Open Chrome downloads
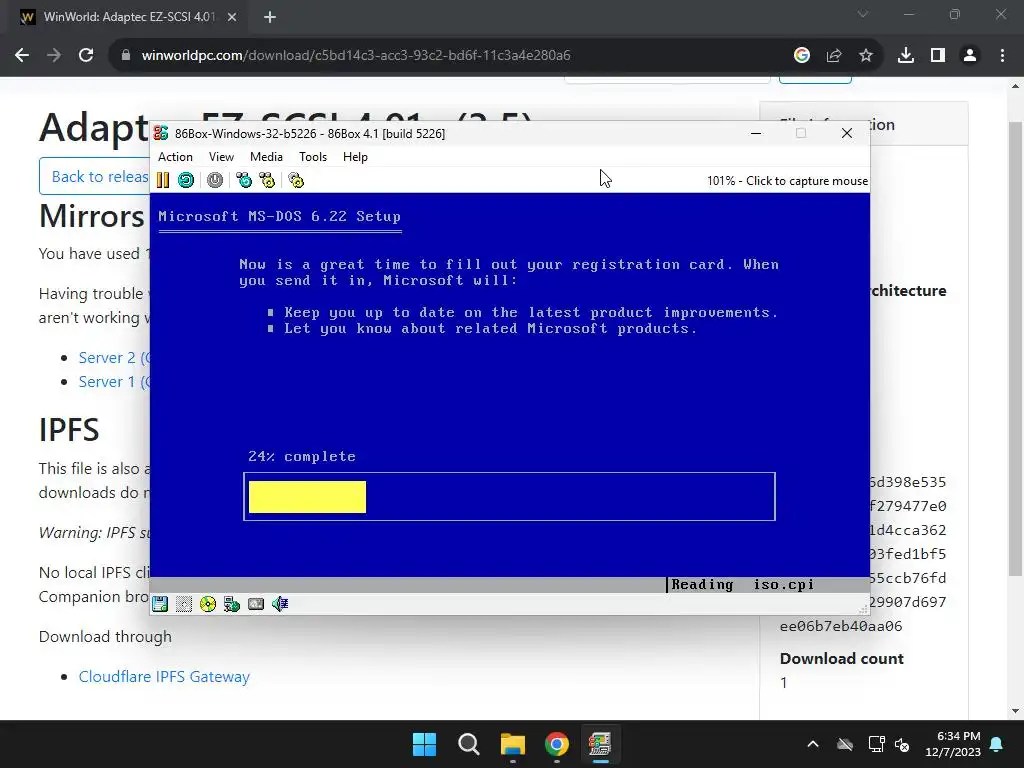 coord(906,56)
